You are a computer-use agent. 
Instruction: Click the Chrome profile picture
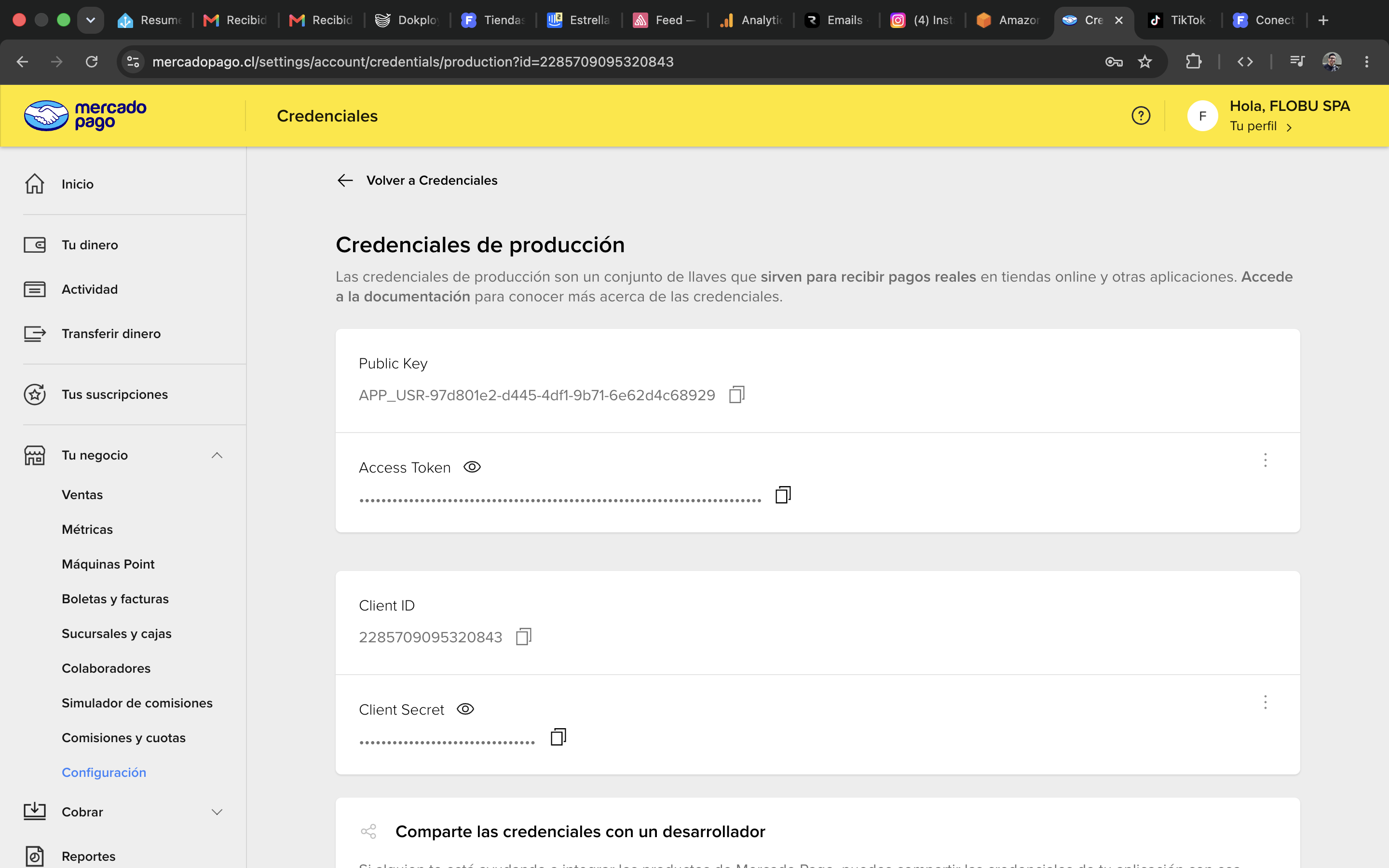(1332, 61)
